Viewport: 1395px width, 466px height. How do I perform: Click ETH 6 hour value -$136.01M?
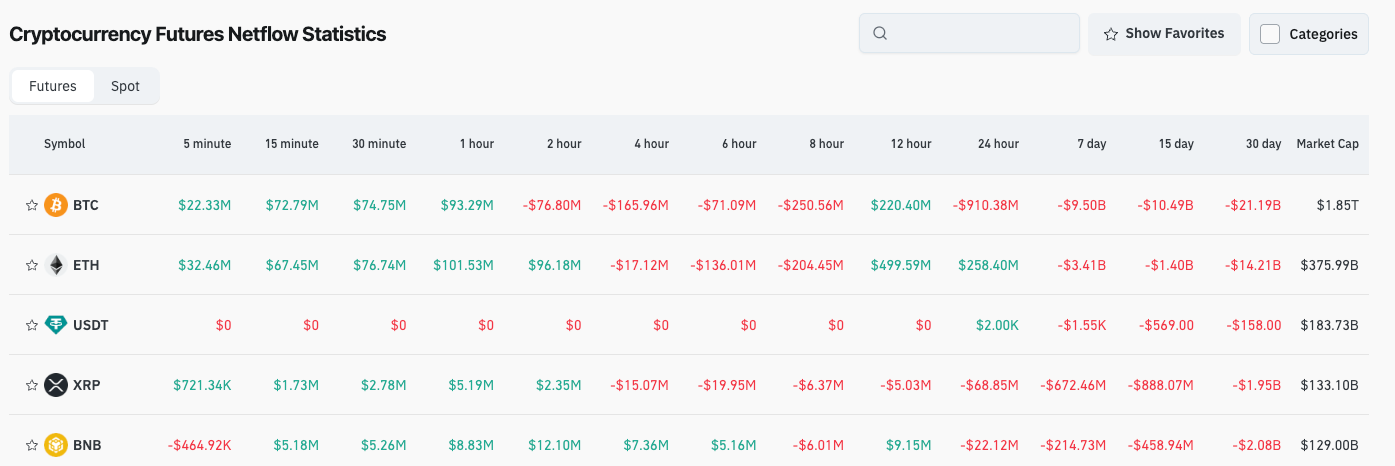tap(724, 265)
